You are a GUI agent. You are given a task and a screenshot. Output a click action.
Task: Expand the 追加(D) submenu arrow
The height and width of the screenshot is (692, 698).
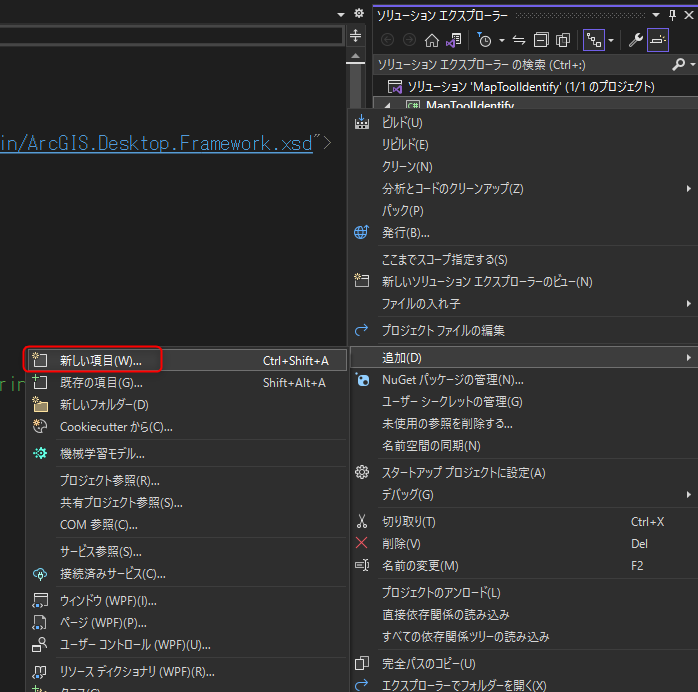click(x=688, y=358)
